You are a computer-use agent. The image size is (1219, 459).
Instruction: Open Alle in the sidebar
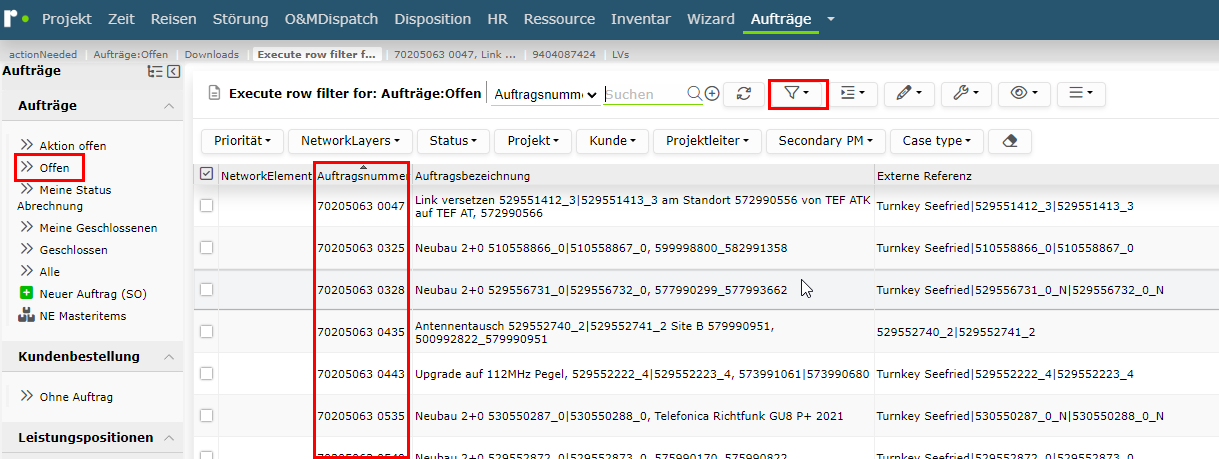[50, 272]
